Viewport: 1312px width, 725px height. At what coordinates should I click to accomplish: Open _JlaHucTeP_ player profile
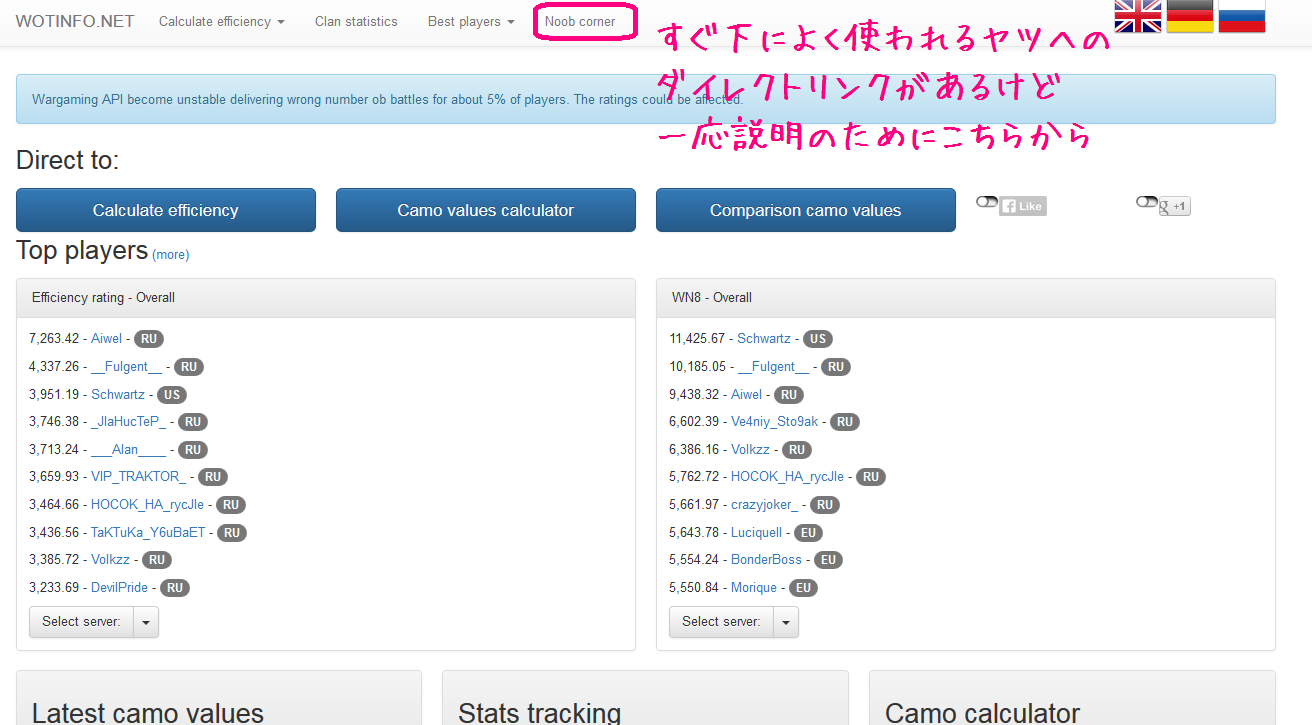click(x=129, y=422)
